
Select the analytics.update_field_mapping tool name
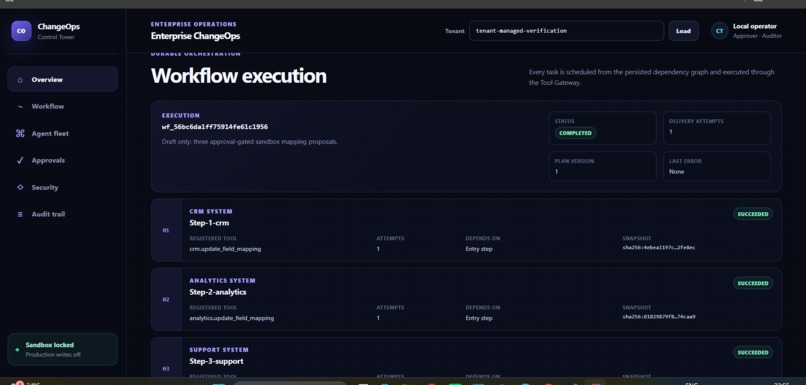pyautogui.click(x=231, y=318)
